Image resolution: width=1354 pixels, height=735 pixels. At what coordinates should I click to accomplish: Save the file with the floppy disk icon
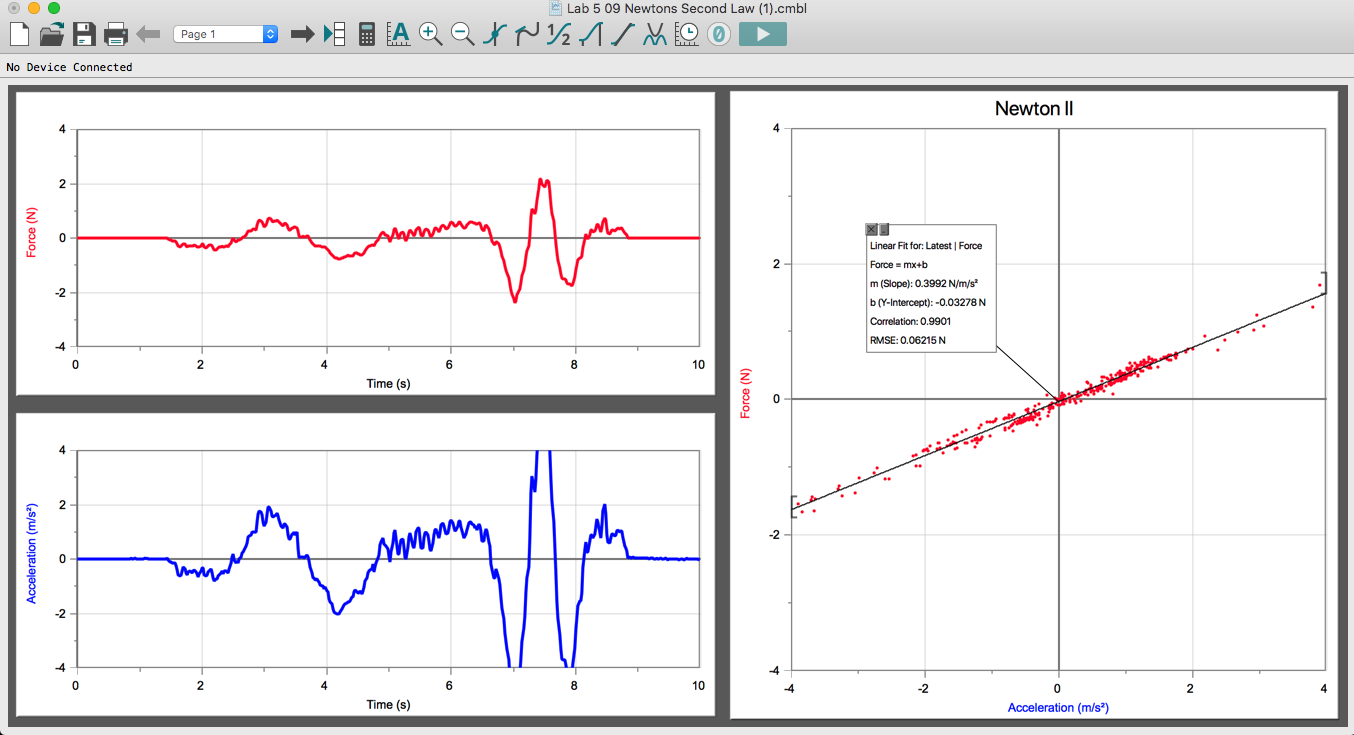83,34
